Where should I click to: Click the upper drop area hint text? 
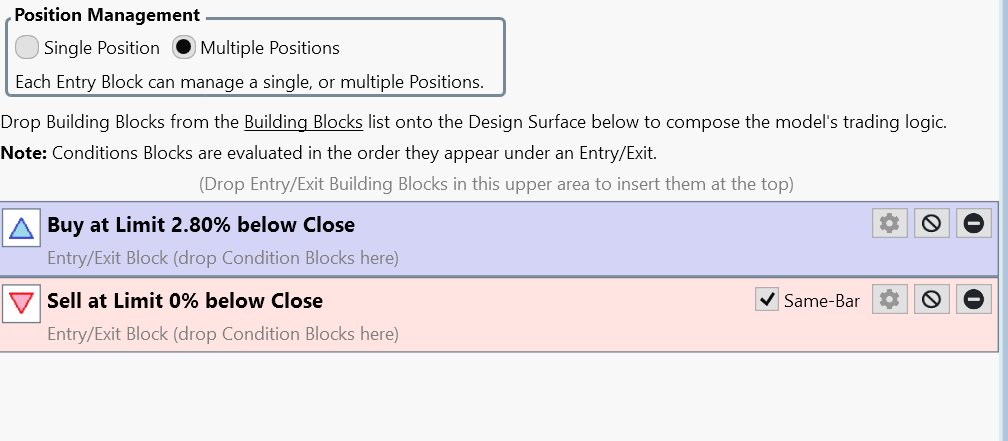496,184
